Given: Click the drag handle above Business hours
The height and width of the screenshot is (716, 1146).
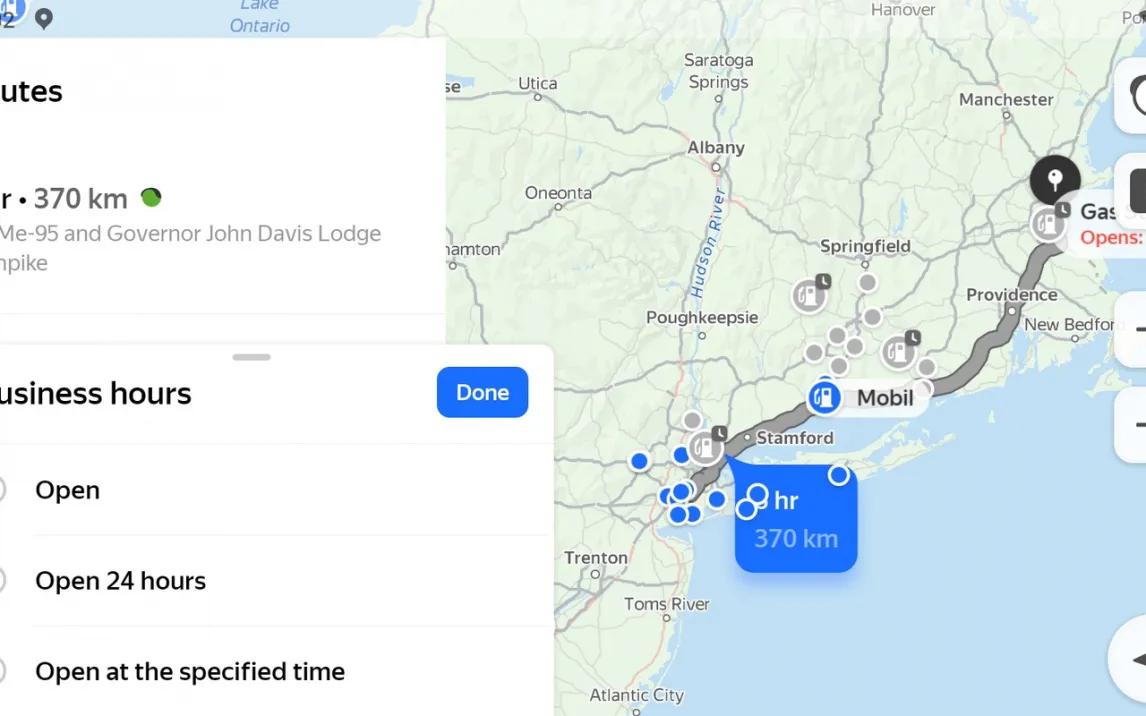Looking at the screenshot, I should [251, 357].
